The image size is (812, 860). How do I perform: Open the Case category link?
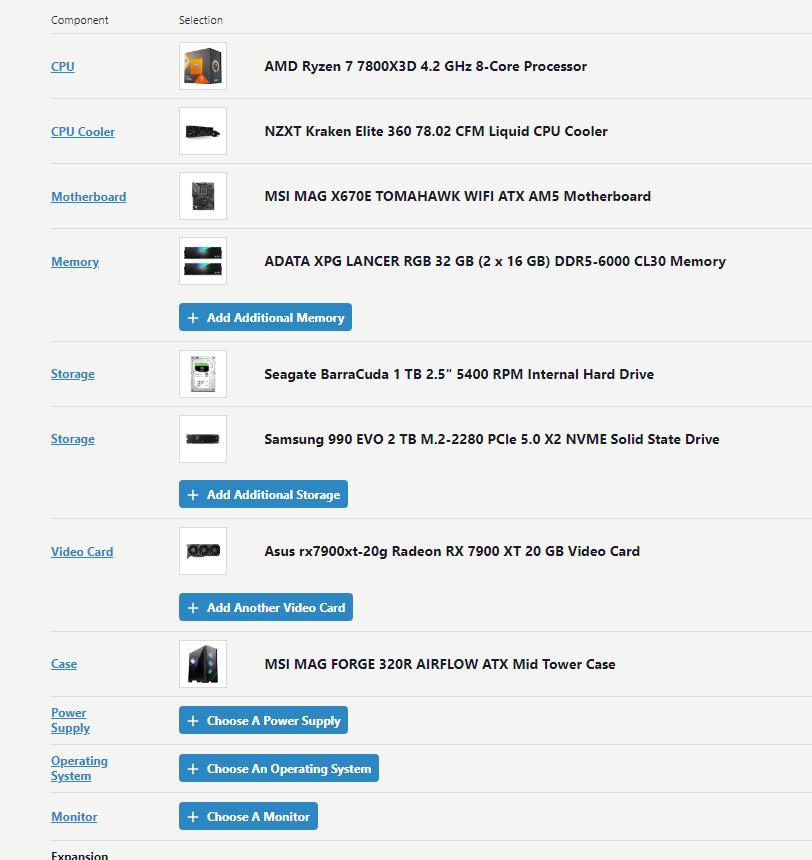pyautogui.click(x=64, y=664)
